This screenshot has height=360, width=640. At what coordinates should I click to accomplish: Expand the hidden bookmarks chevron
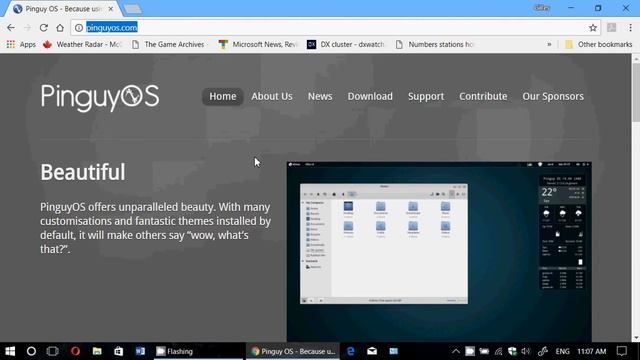[x=549, y=44]
